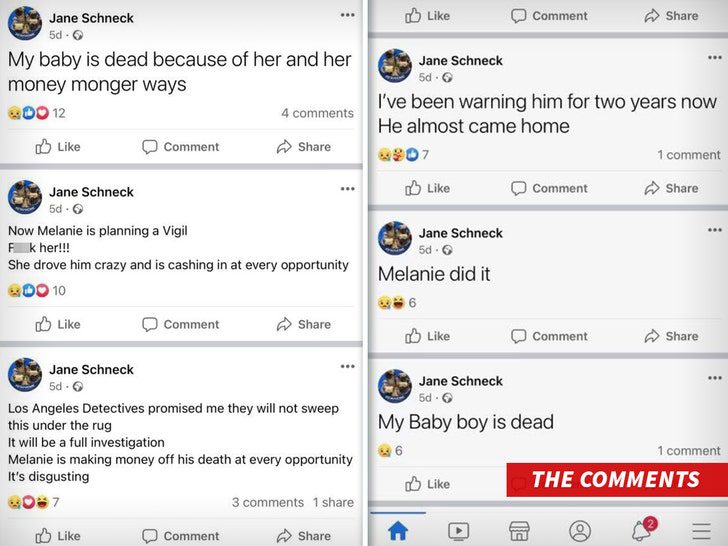Viewport: 728px width, 546px height.
Task: Open three-dot menu on 'My Baby boy is dead' post
Action: 715,377
